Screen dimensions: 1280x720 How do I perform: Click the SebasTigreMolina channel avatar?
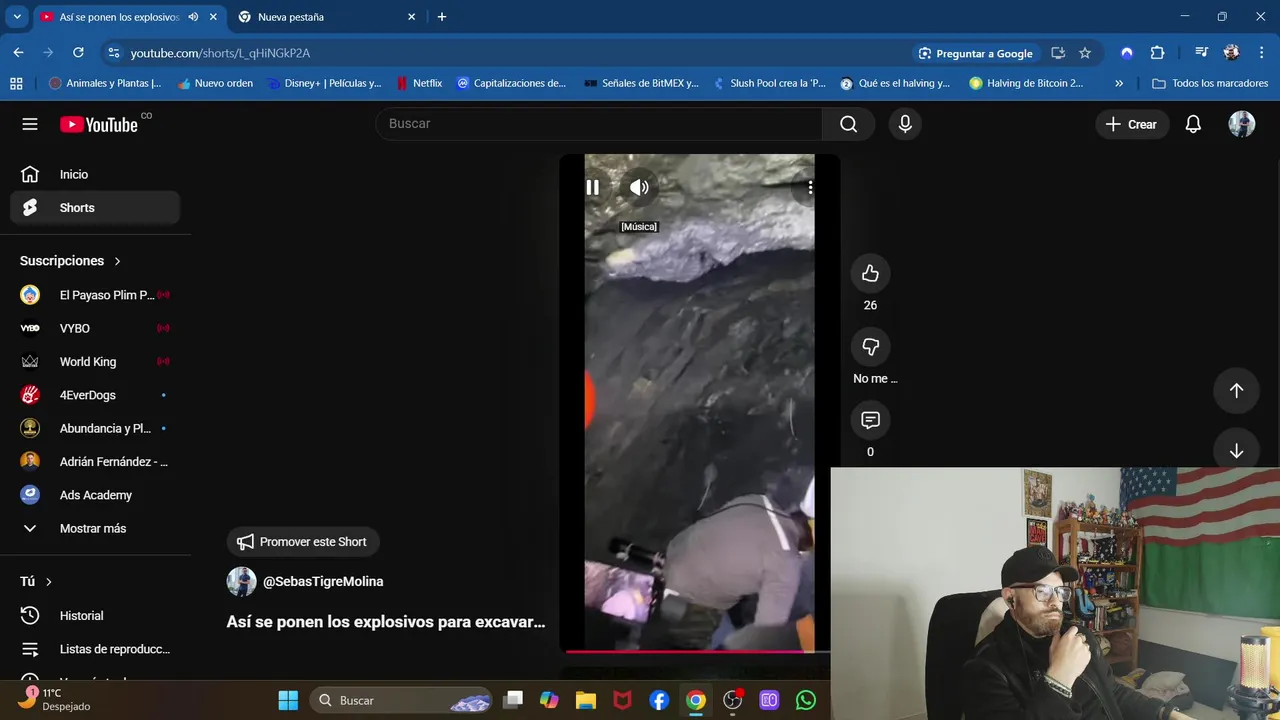(x=242, y=581)
